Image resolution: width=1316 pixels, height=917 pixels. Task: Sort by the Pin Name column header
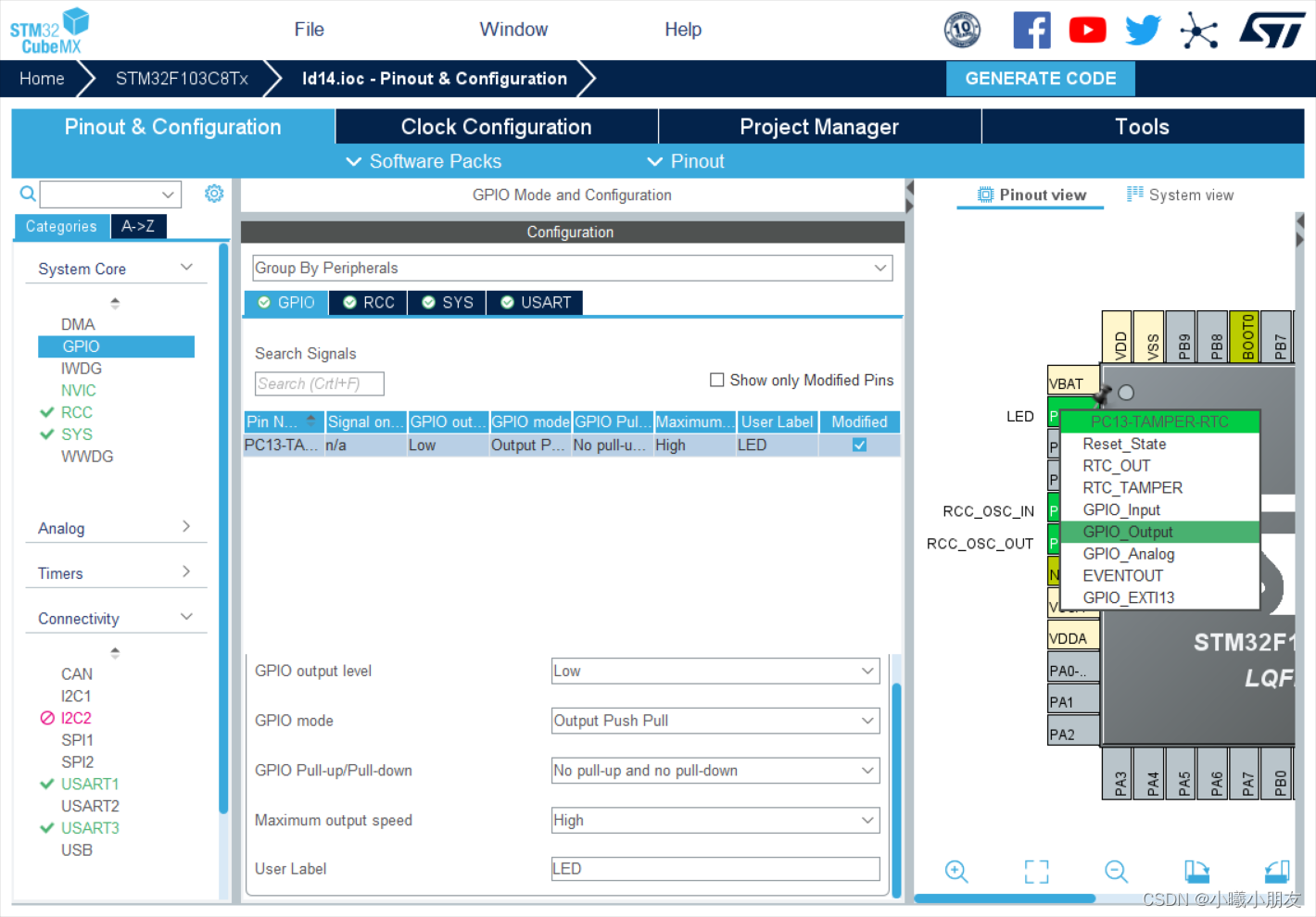tap(283, 421)
